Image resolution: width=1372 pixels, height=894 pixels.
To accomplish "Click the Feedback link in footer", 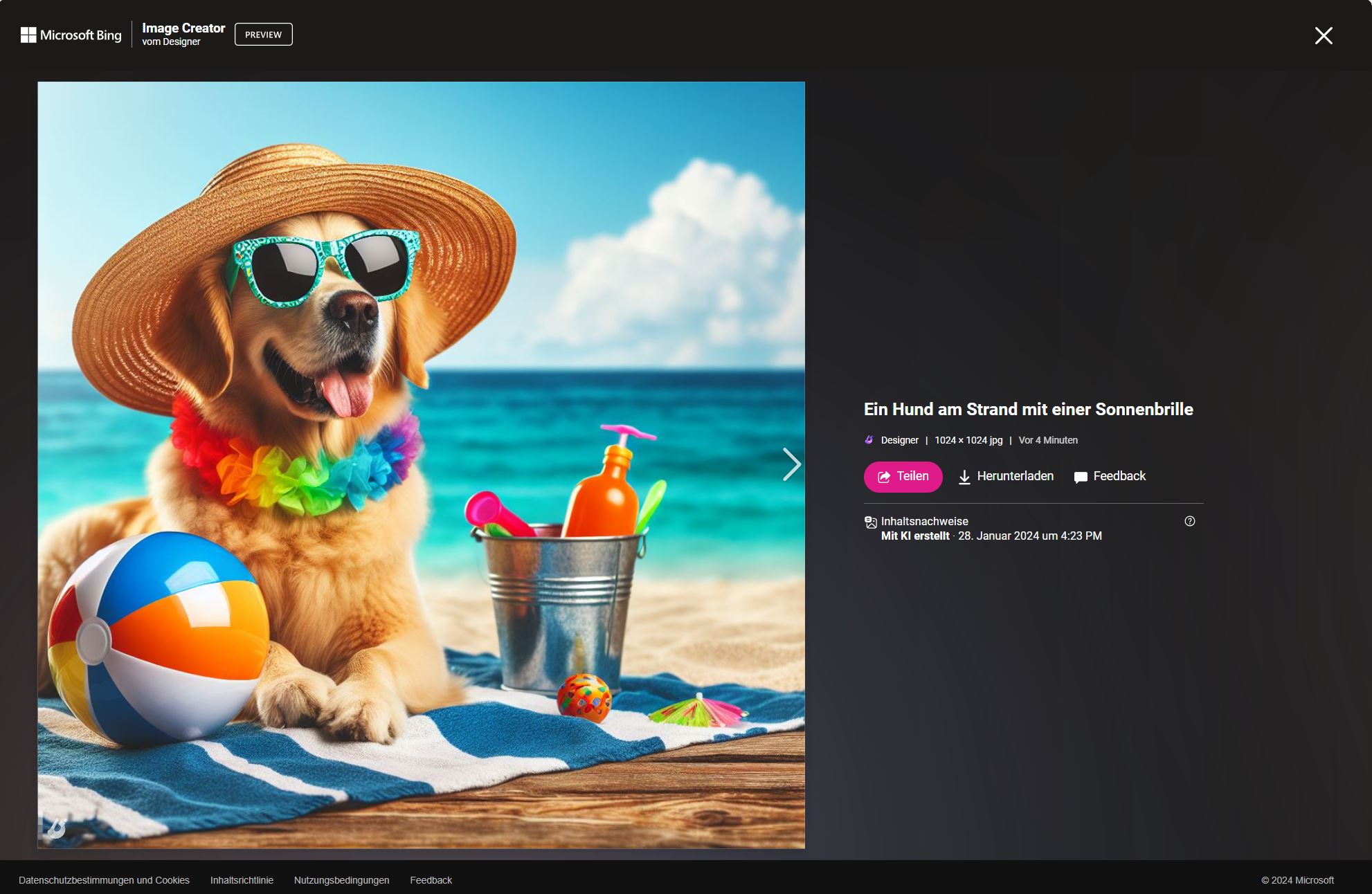I will point(431,880).
